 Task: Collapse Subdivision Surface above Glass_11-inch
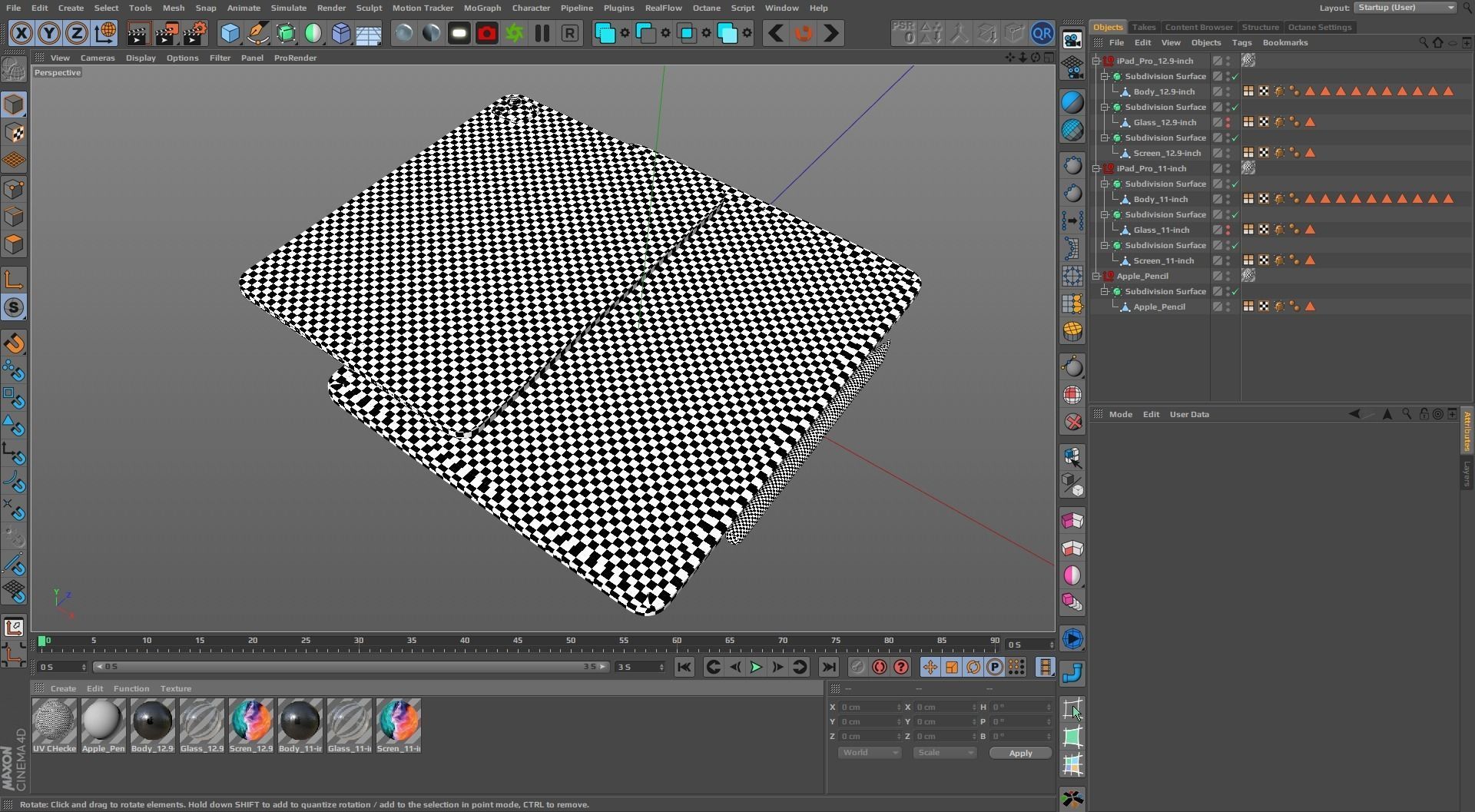coord(1105,214)
